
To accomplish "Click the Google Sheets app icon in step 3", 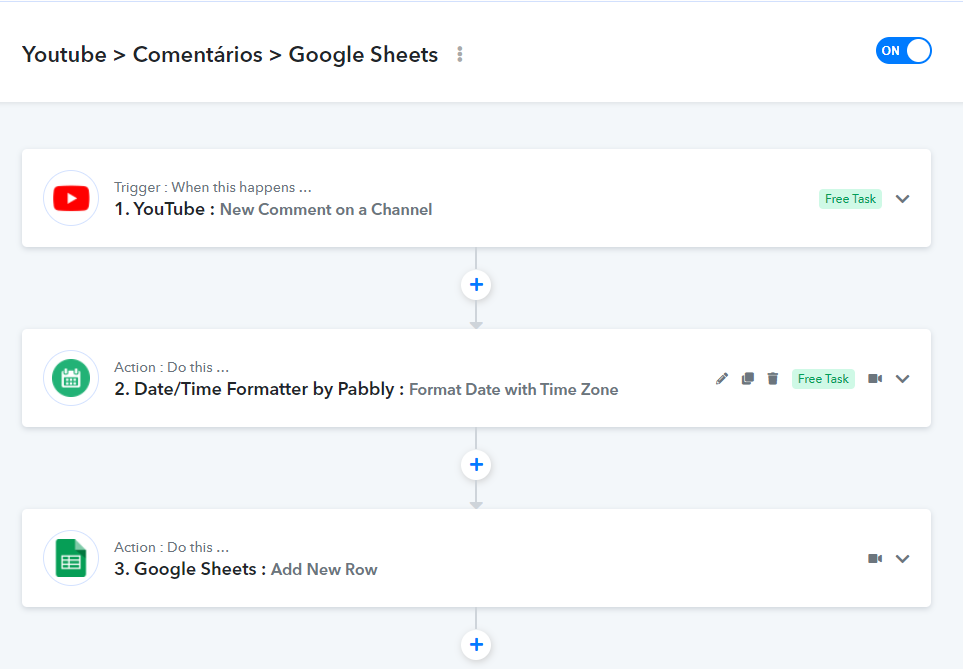I will pyautogui.click(x=71, y=558).
